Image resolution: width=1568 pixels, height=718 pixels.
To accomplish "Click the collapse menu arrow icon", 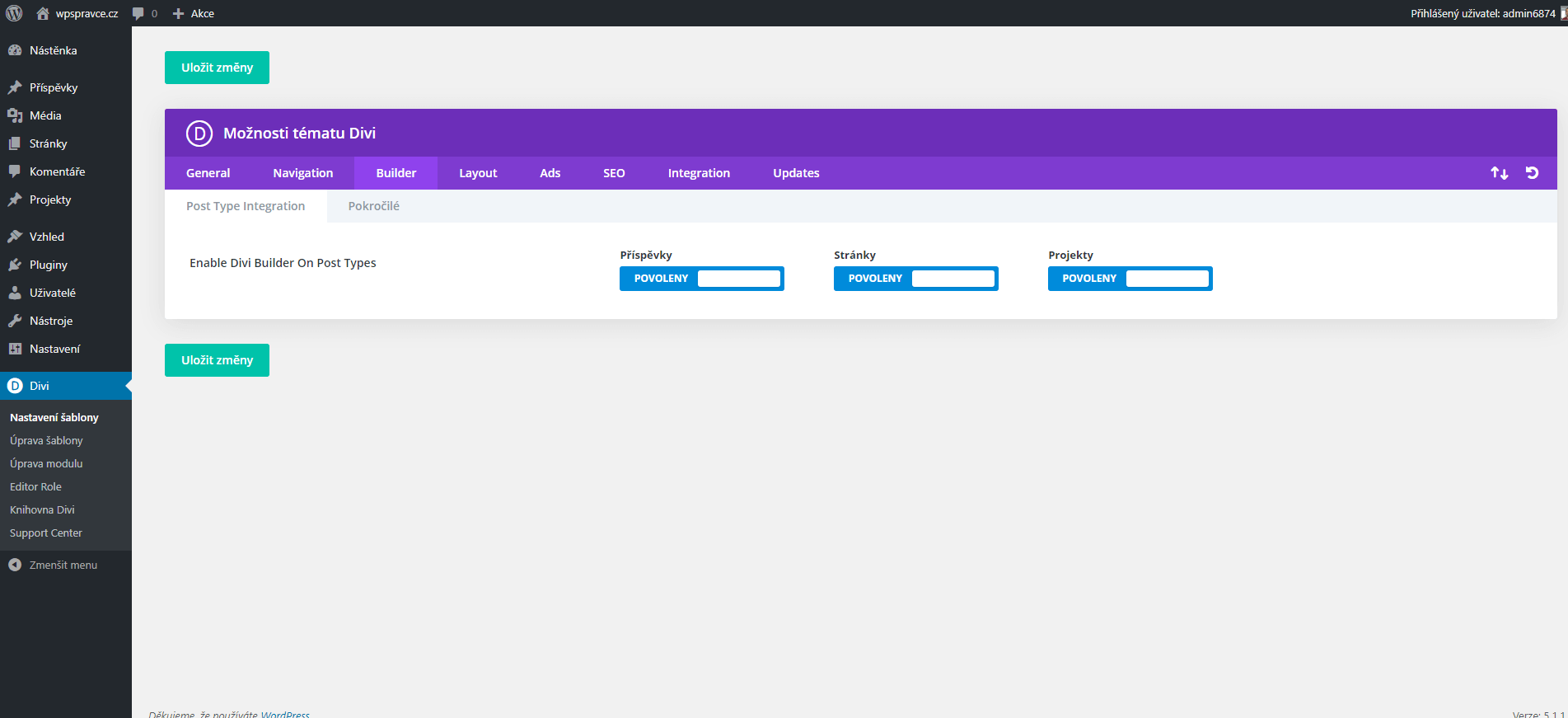I will point(15,565).
